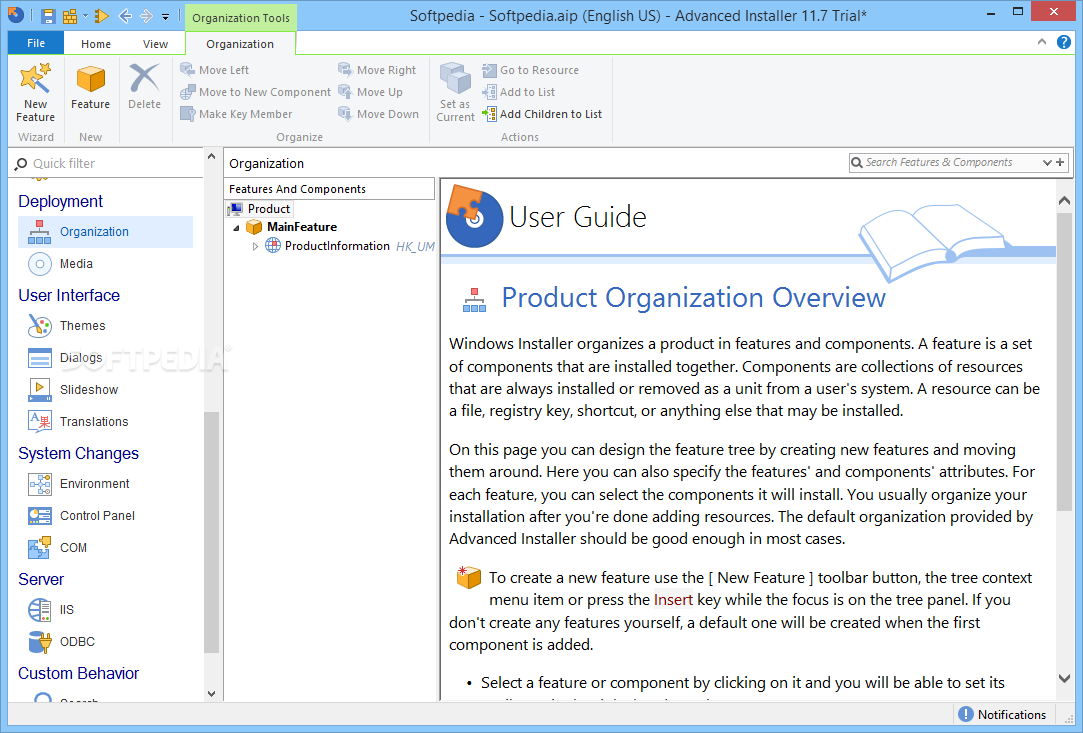Open the File menu tab
Image resolution: width=1083 pixels, height=733 pixels.
pos(36,43)
